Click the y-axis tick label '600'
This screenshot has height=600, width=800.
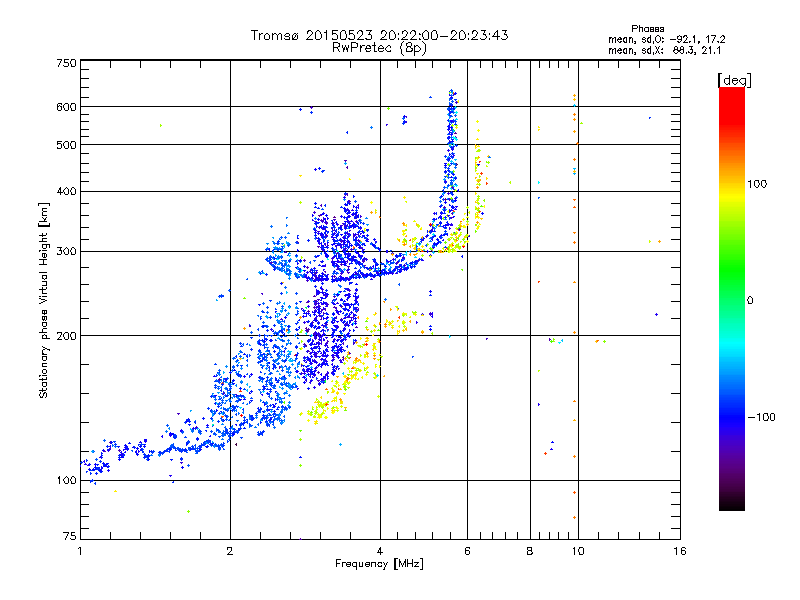click(x=66, y=107)
